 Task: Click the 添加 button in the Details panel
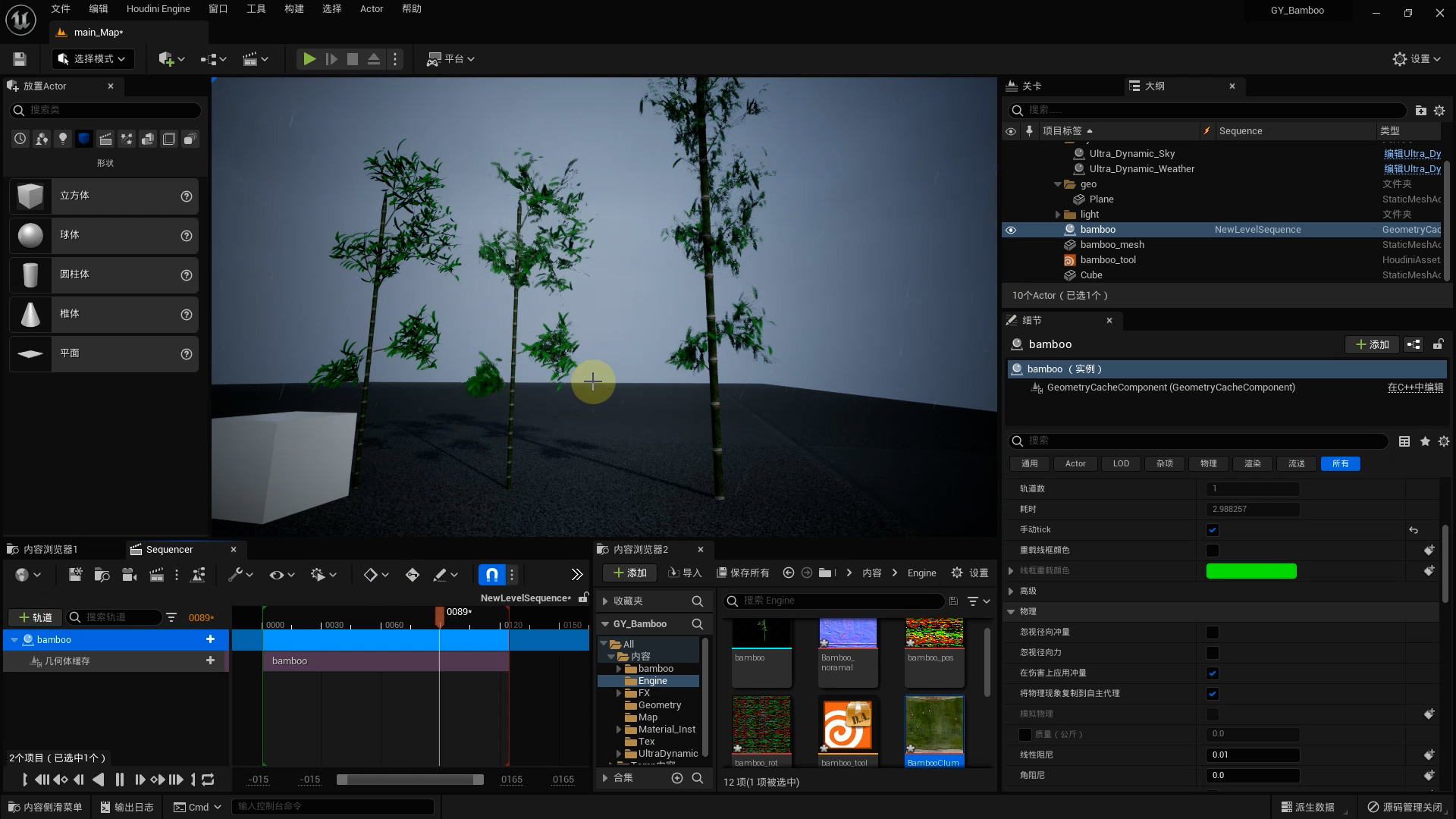pyautogui.click(x=1372, y=344)
